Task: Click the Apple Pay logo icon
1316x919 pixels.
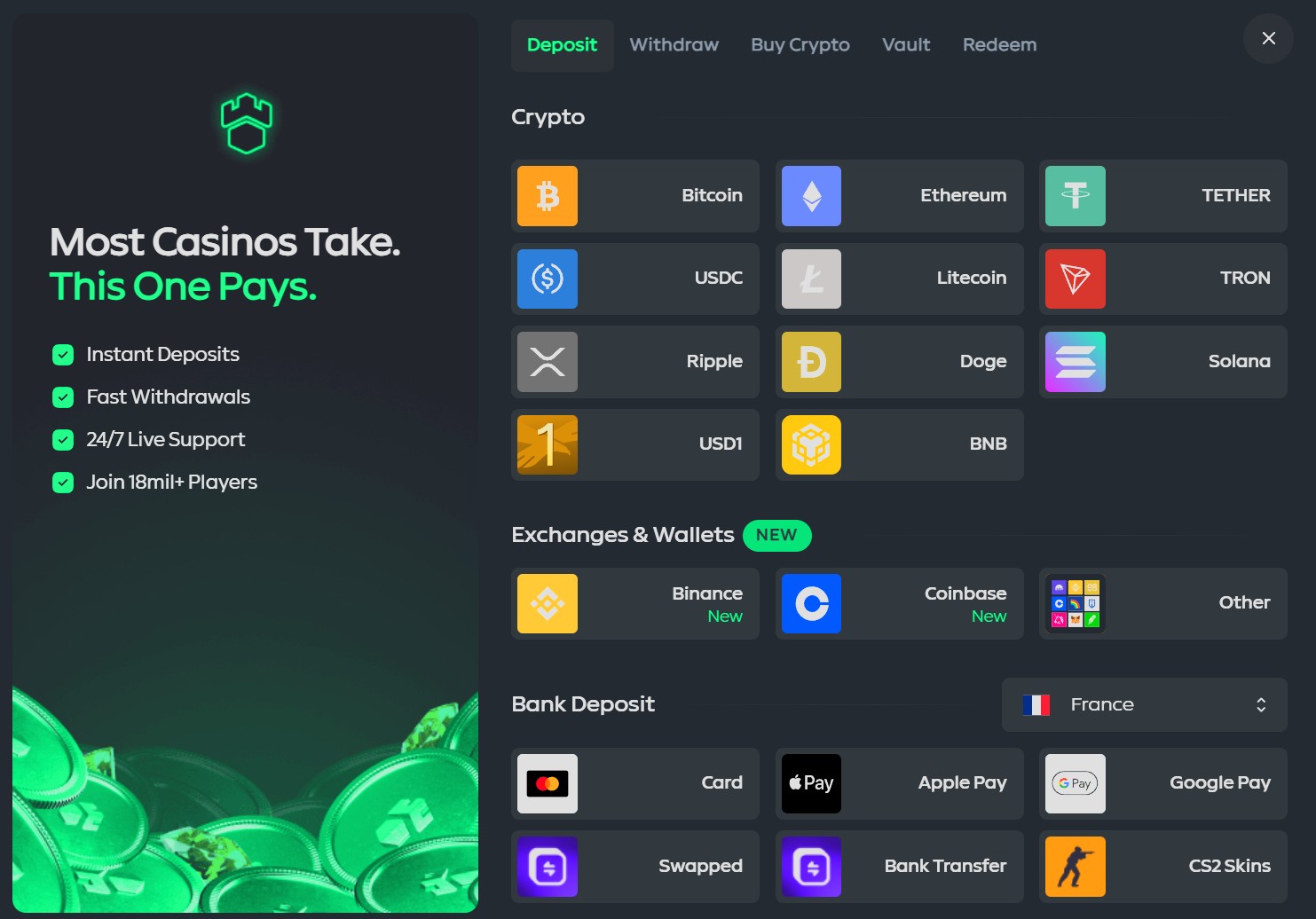Action: [x=811, y=783]
